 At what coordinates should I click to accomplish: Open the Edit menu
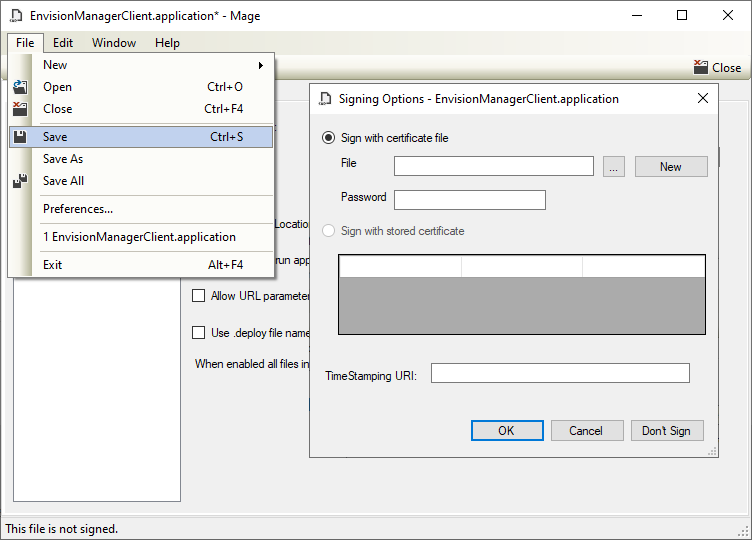[x=63, y=43]
